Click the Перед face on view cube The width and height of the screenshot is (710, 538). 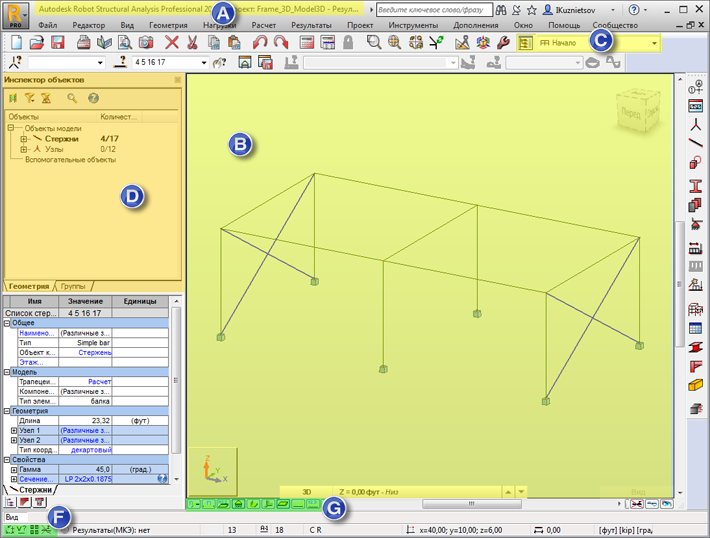[x=630, y=113]
